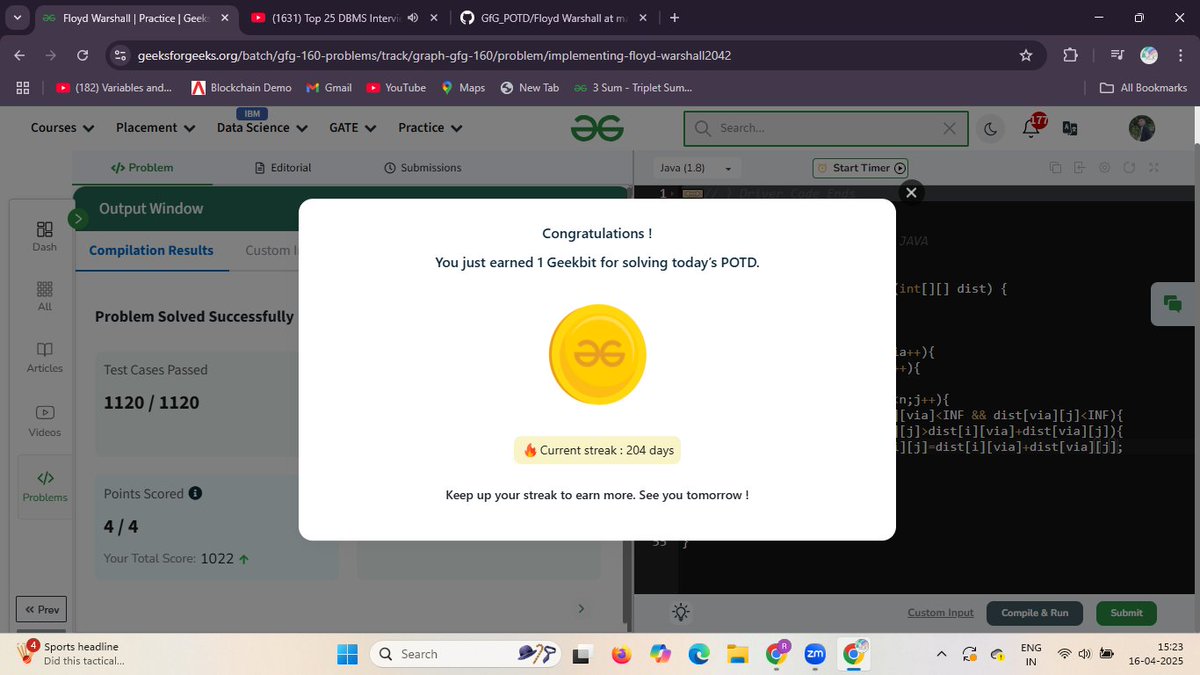Open Gmail bookmark
Viewport: 1200px width, 675px height.
click(329, 88)
